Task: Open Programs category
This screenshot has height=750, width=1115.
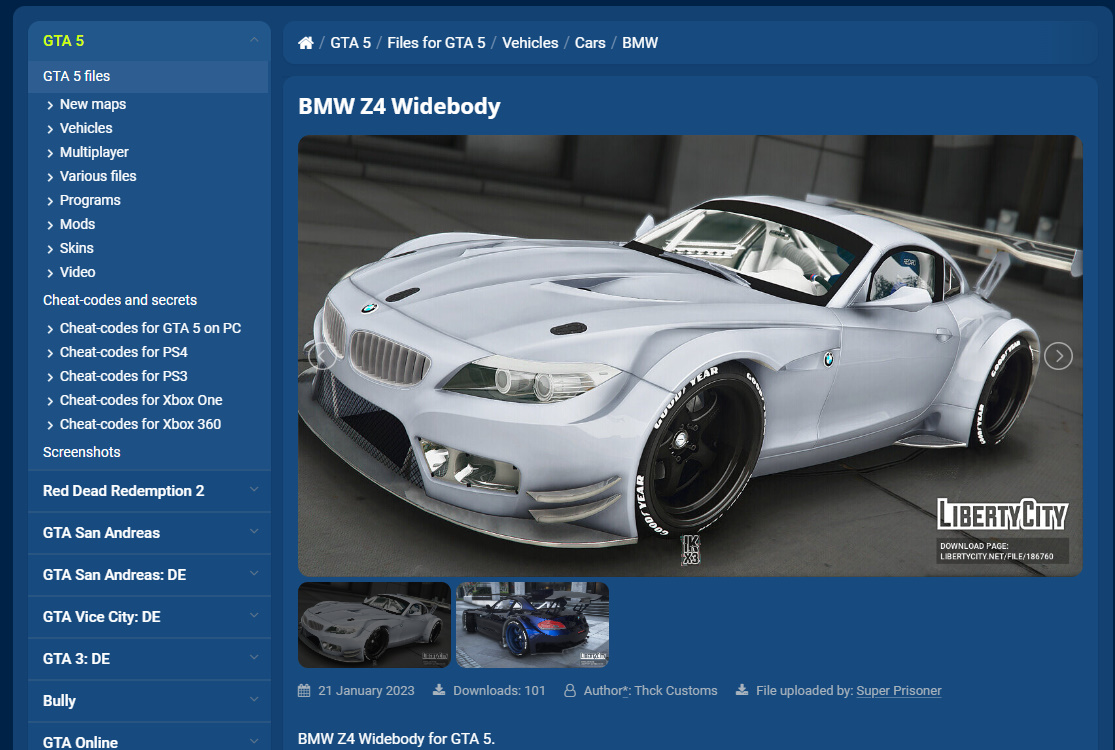Action: click(x=90, y=200)
